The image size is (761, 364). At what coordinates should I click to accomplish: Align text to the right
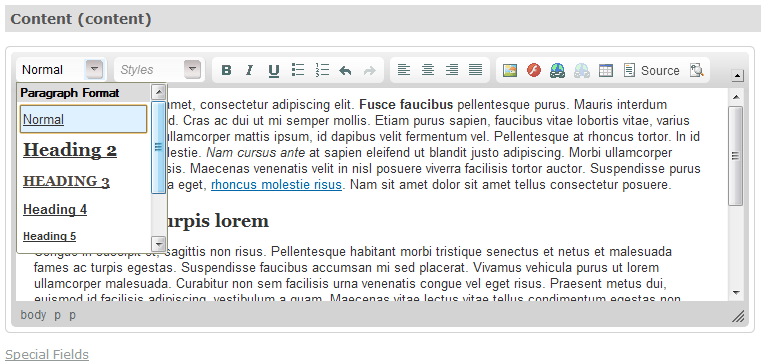coord(452,70)
